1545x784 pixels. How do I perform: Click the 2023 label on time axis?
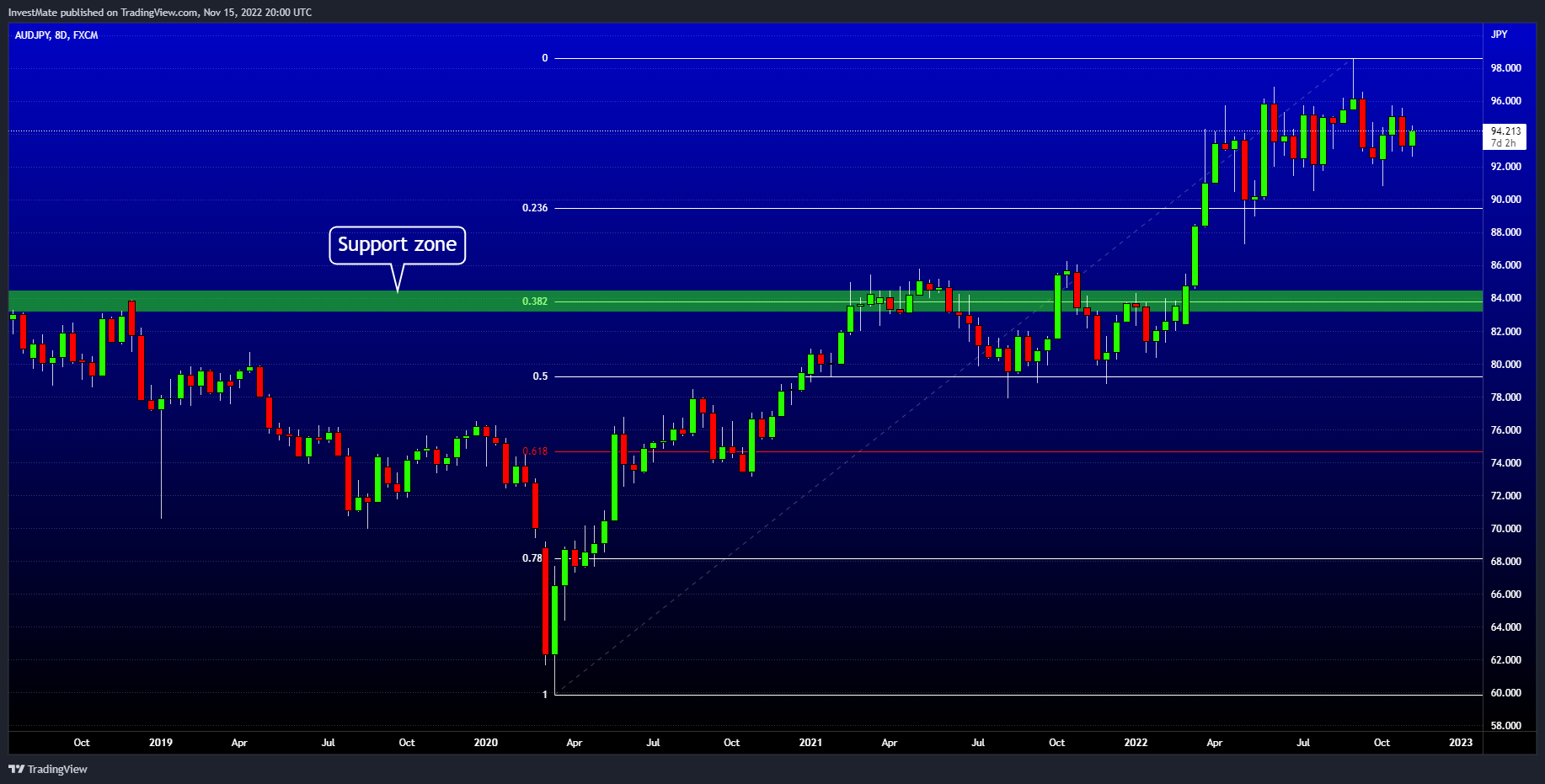[x=1461, y=743]
